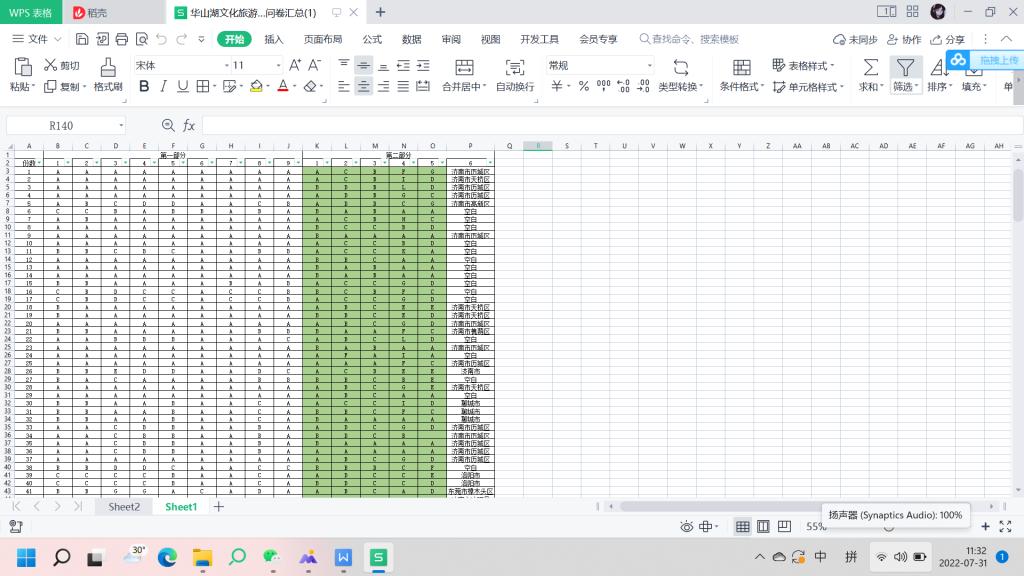This screenshot has width=1024, height=576.
Task: Open the 页面布局 ribbon tab
Action: tap(323, 39)
